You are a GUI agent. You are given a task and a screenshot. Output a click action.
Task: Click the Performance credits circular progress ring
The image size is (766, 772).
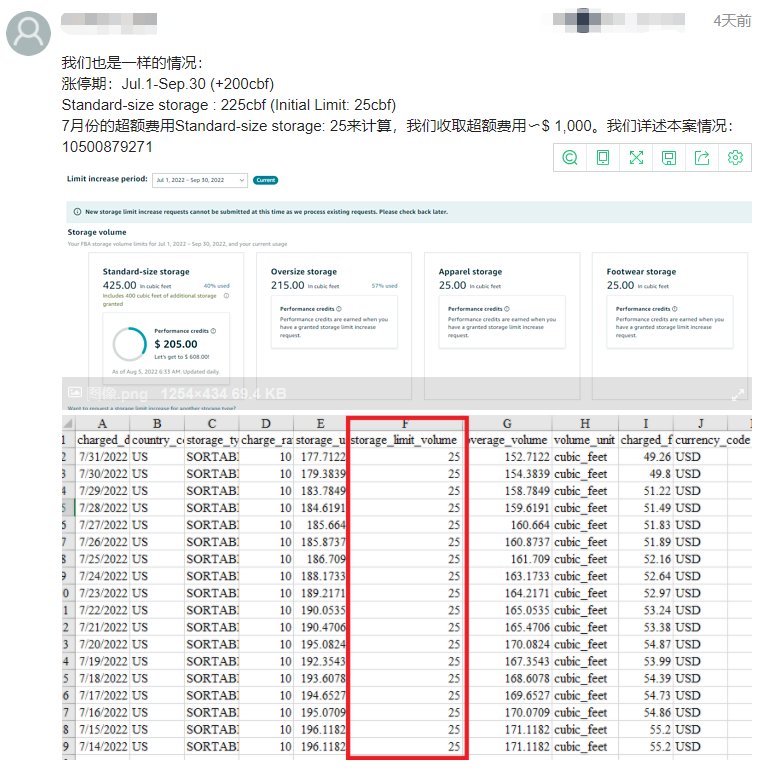click(x=130, y=344)
